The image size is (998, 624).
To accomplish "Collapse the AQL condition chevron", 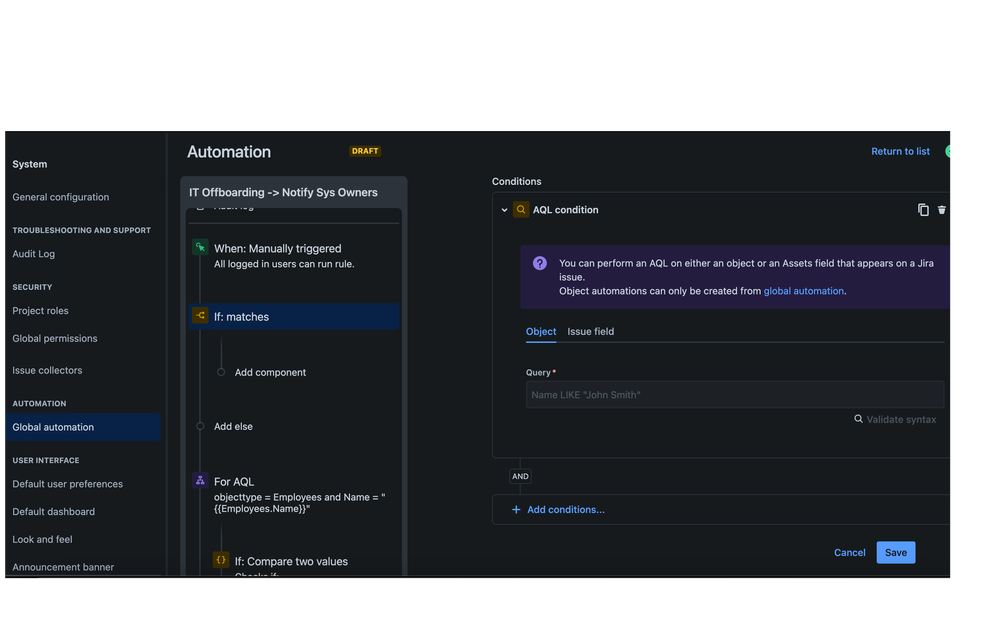I will [504, 209].
